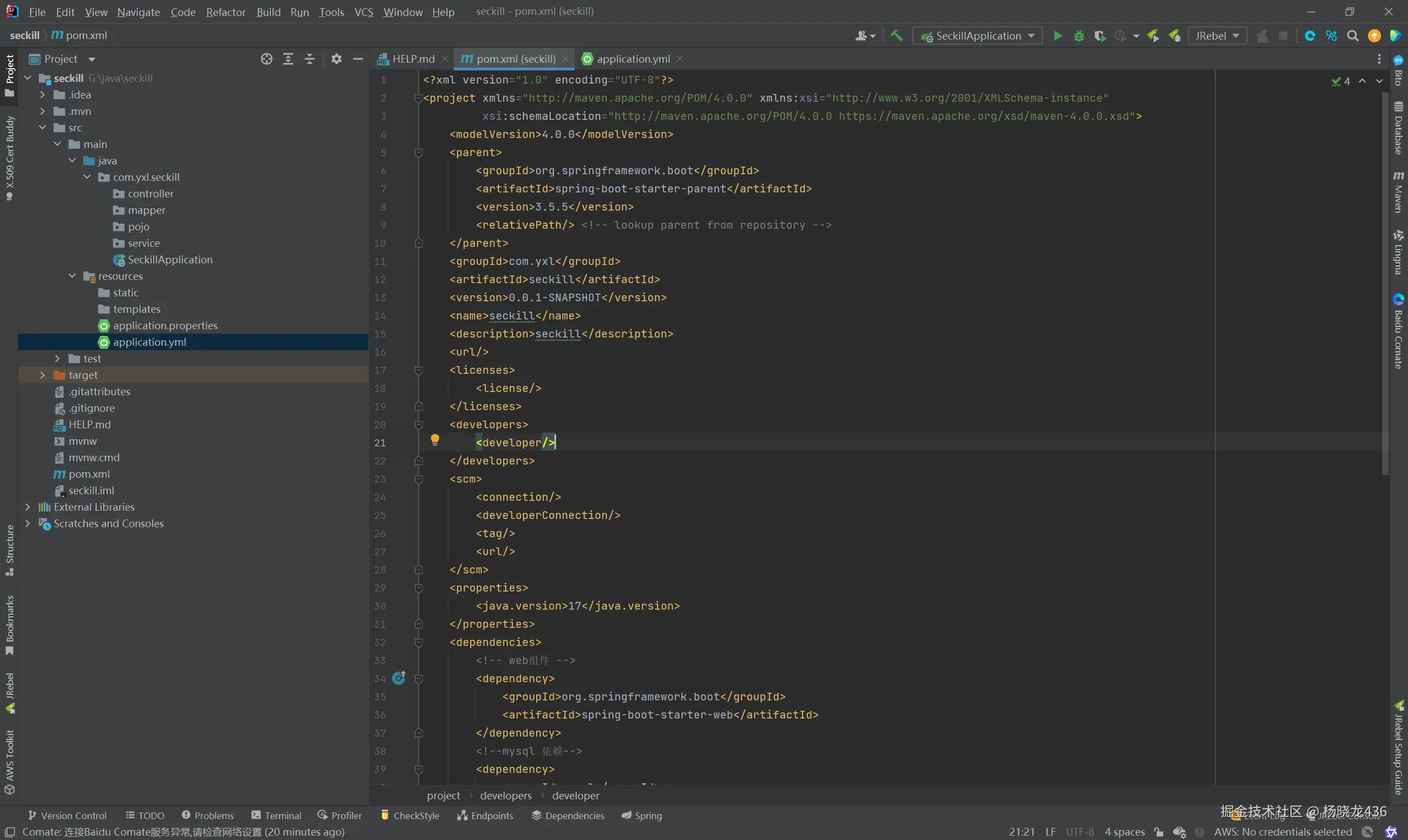Toggle the Structure side panel
This screenshot has height=840, width=1408.
pos(9,550)
